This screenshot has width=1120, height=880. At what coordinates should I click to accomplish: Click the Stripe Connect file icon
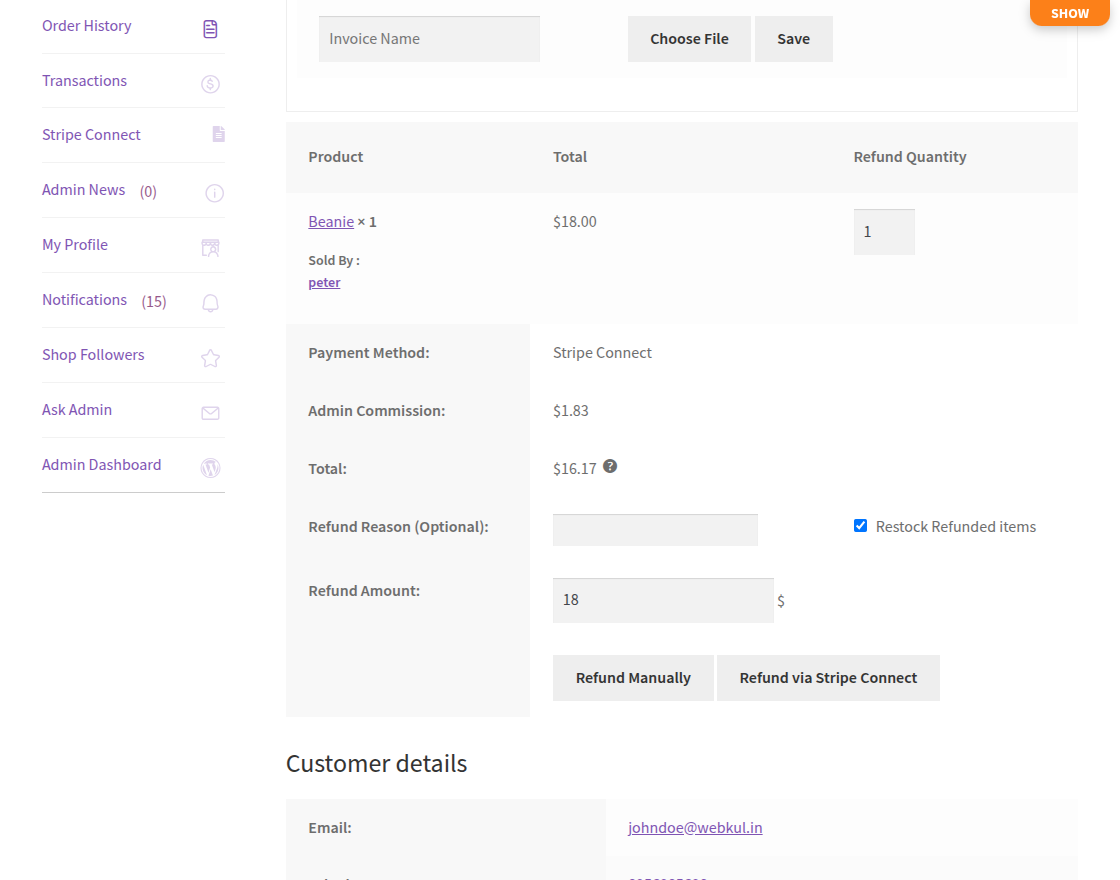218,134
